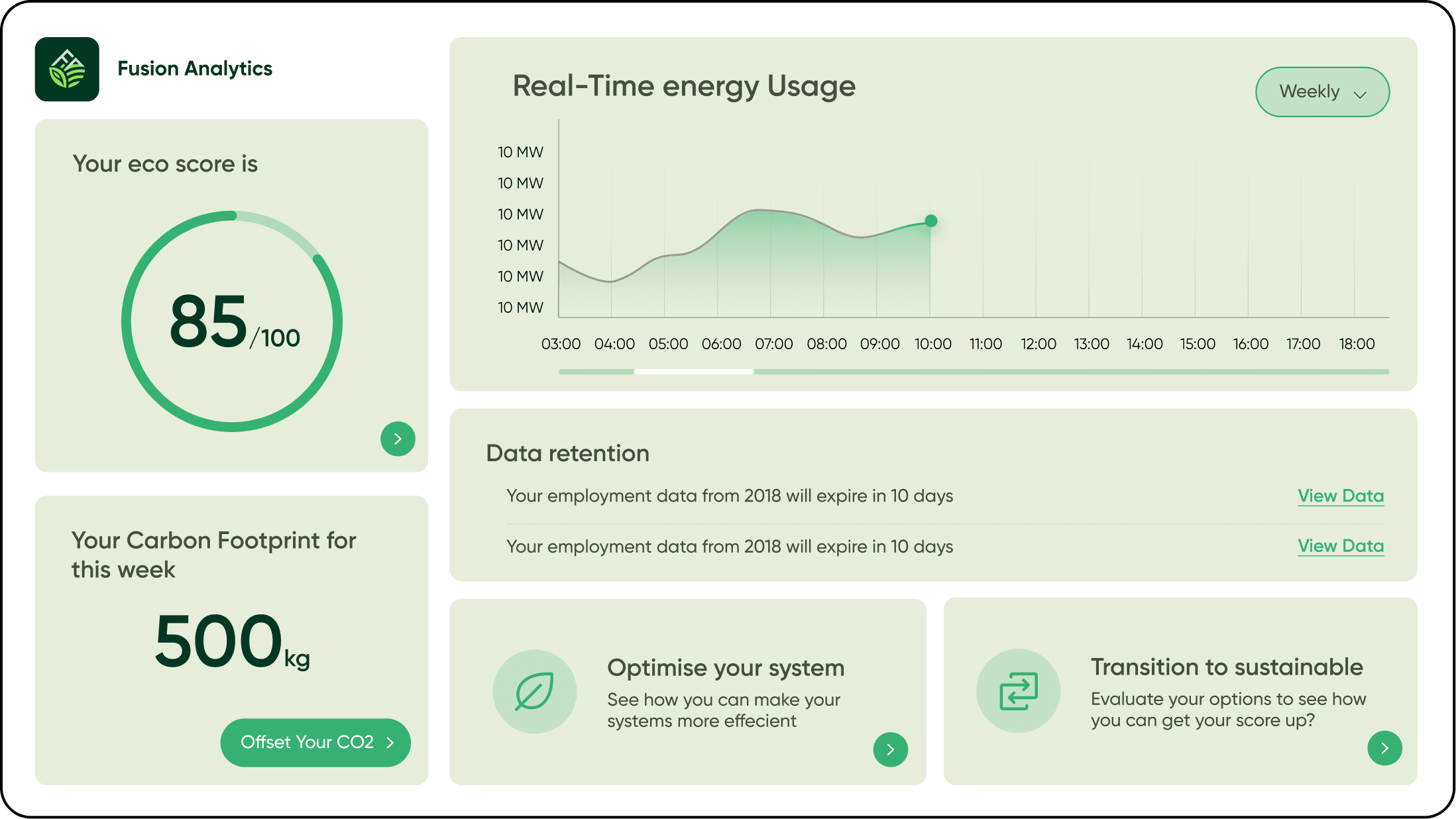Click the Fusion Analytics leaf logo
The image size is (1456, 819).
pyautogui.click(x=67, y=69)
